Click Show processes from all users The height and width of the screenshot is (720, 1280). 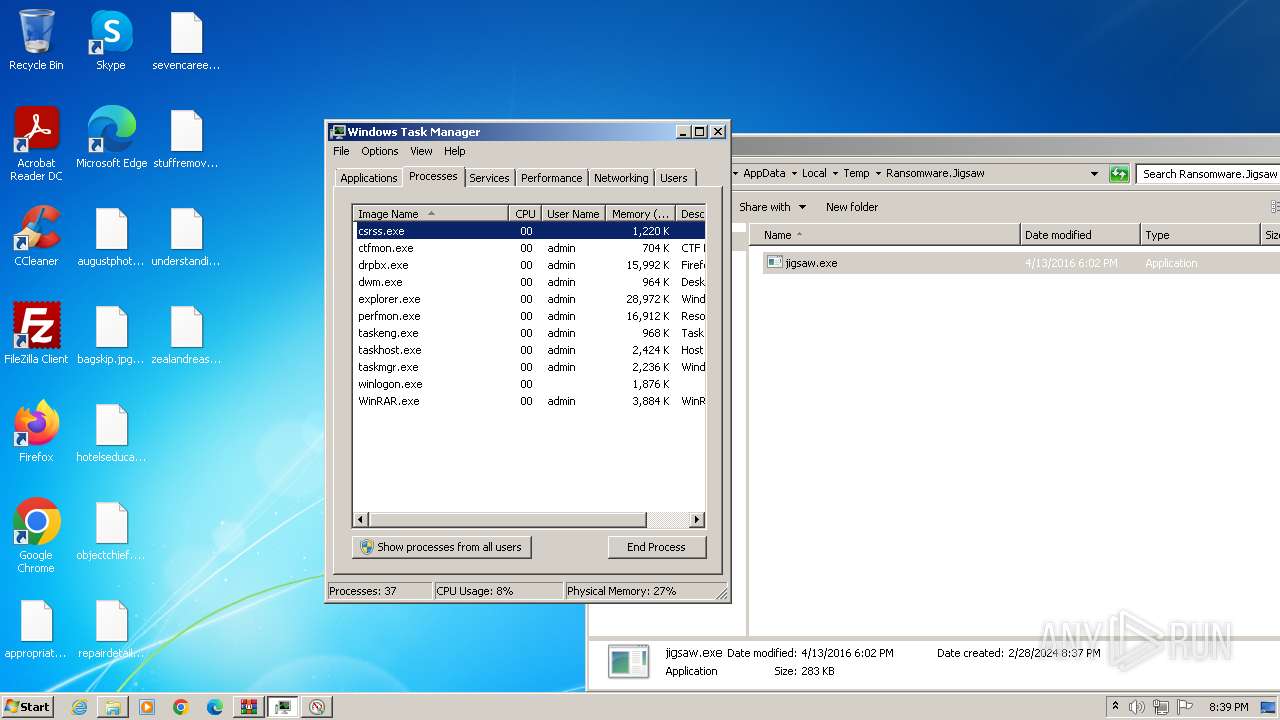tap(441, 547)
